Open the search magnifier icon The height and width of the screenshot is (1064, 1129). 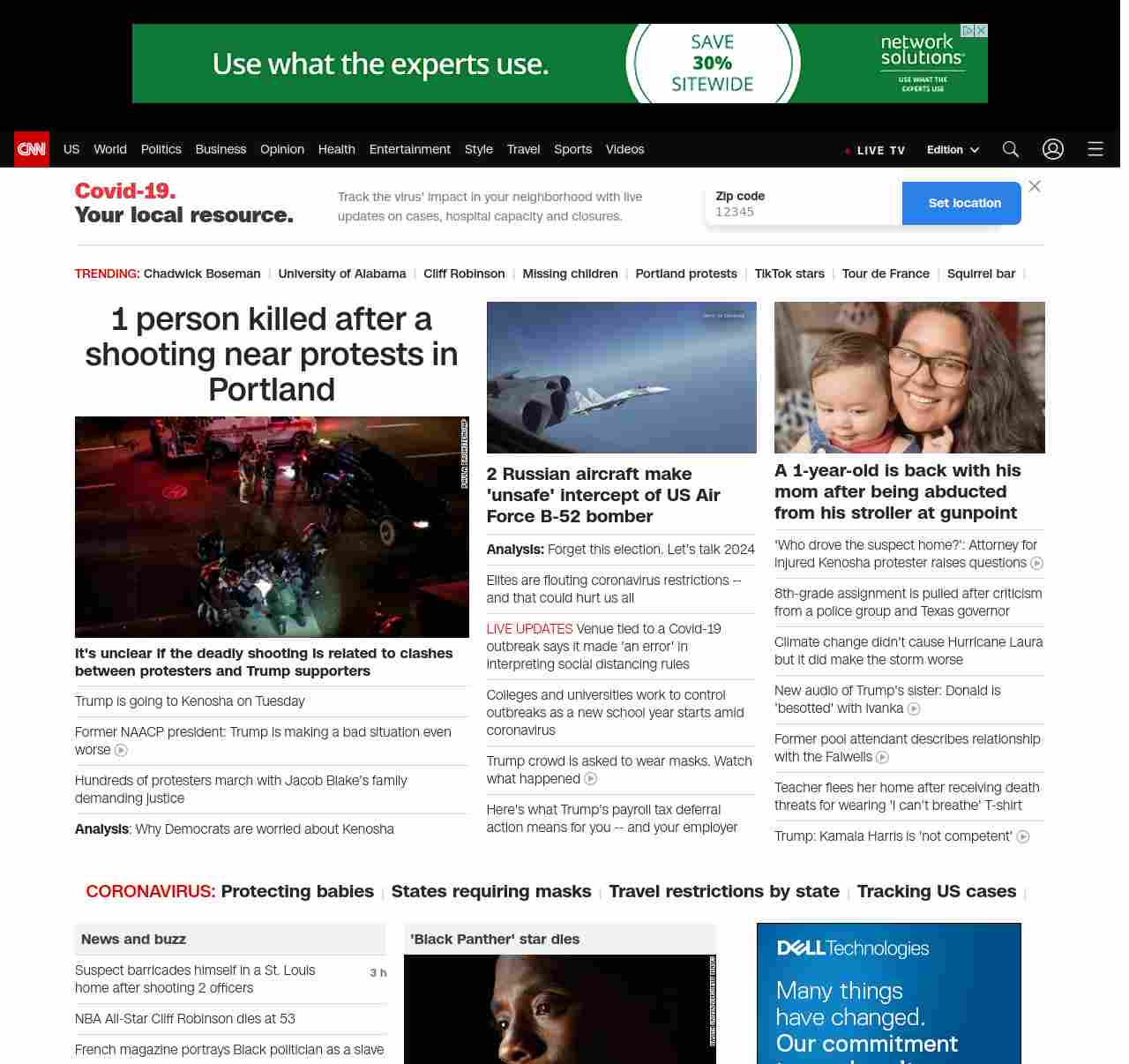[1010, 149]
